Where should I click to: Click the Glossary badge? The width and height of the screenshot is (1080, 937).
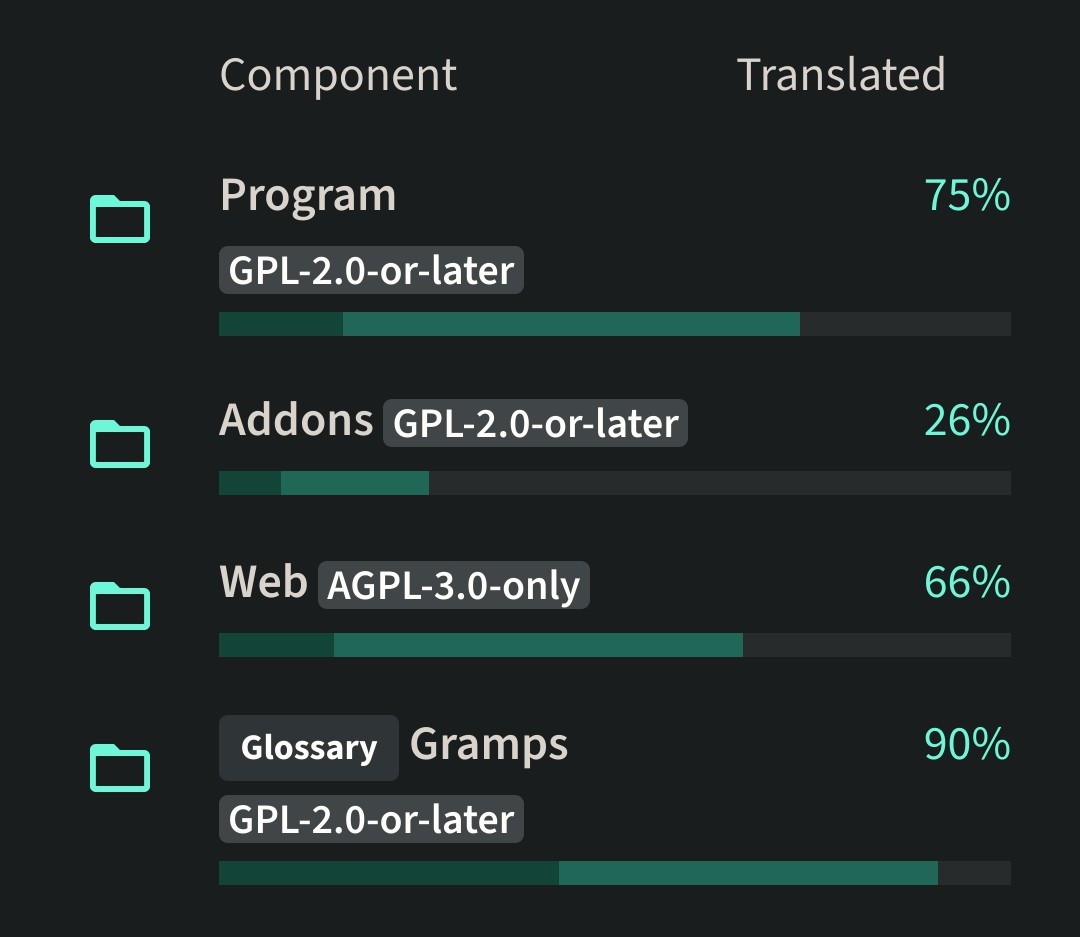click(x=309, y=748)
